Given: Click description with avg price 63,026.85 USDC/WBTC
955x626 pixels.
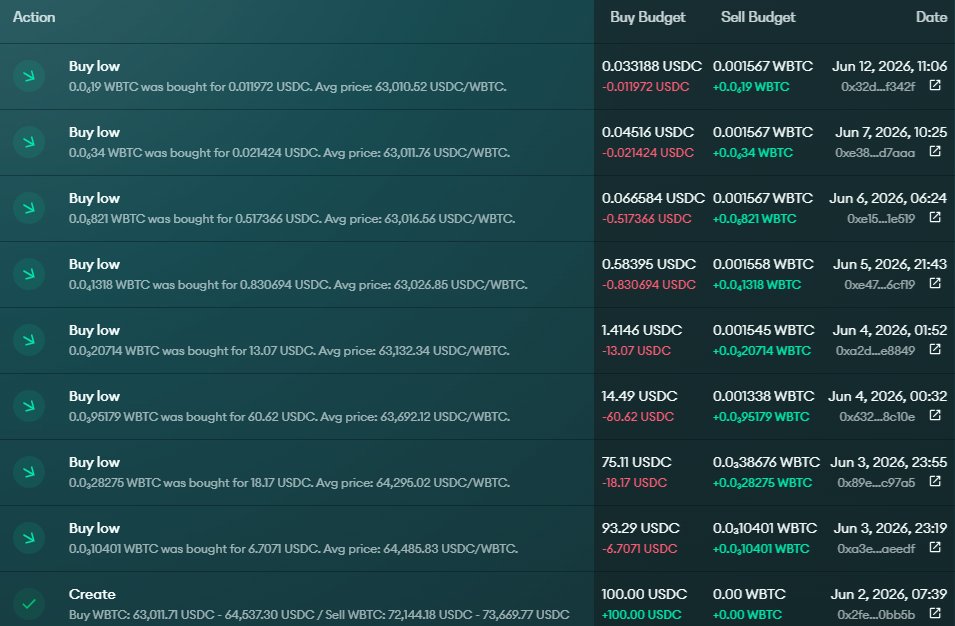Looking at the screenshot, I should 298,284.
